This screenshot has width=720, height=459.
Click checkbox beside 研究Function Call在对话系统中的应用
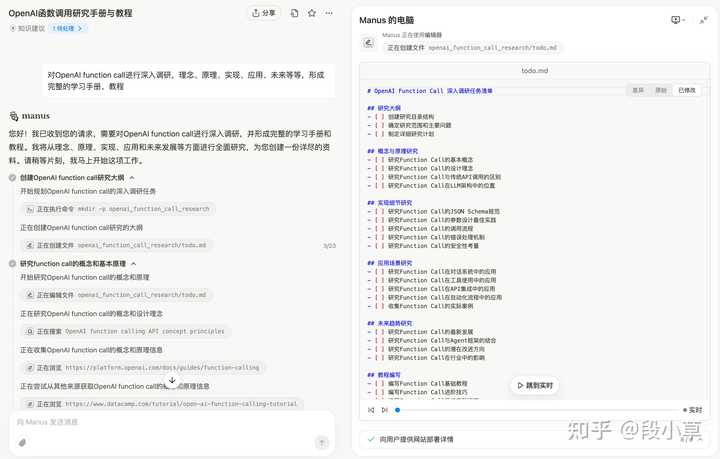coord(379,272)
